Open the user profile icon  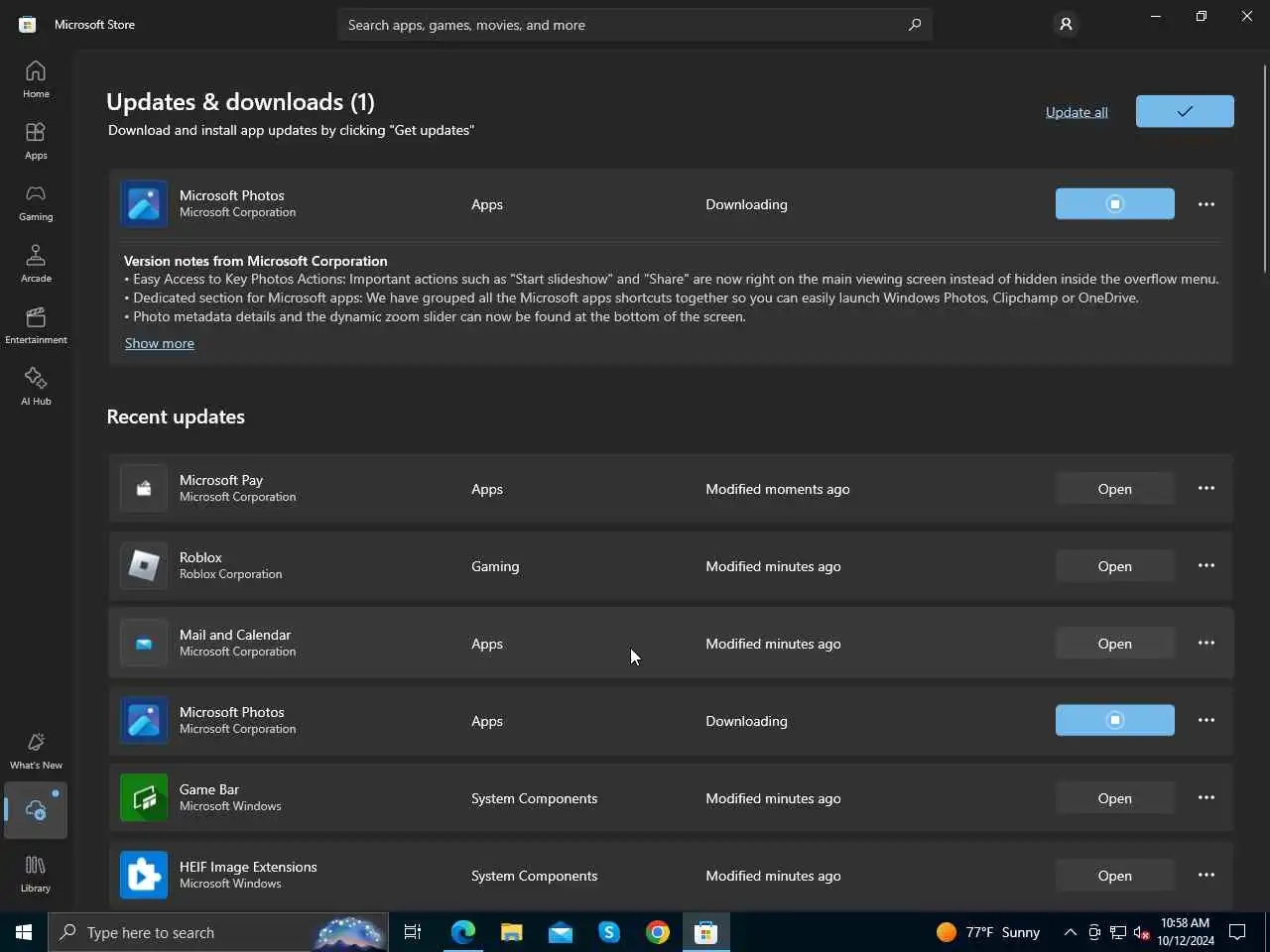pyautogui.click(x=1066, y=25)
